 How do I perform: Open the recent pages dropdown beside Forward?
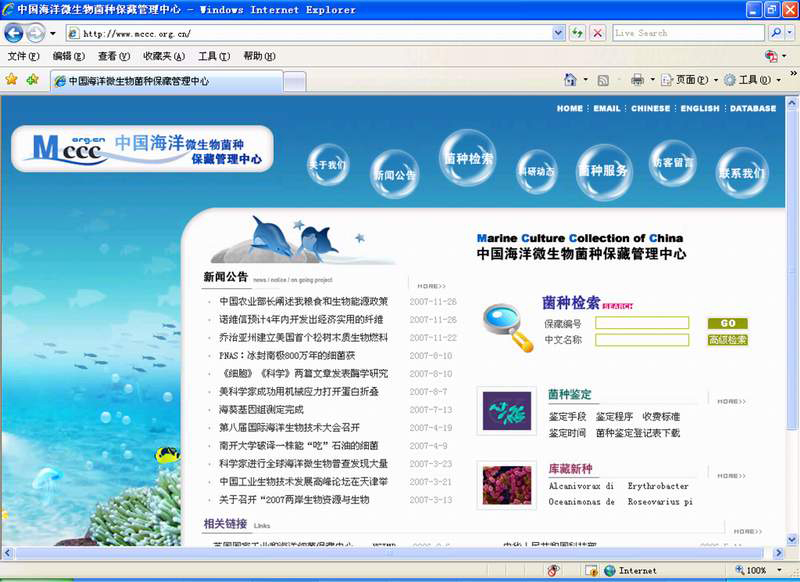point(53,34)
